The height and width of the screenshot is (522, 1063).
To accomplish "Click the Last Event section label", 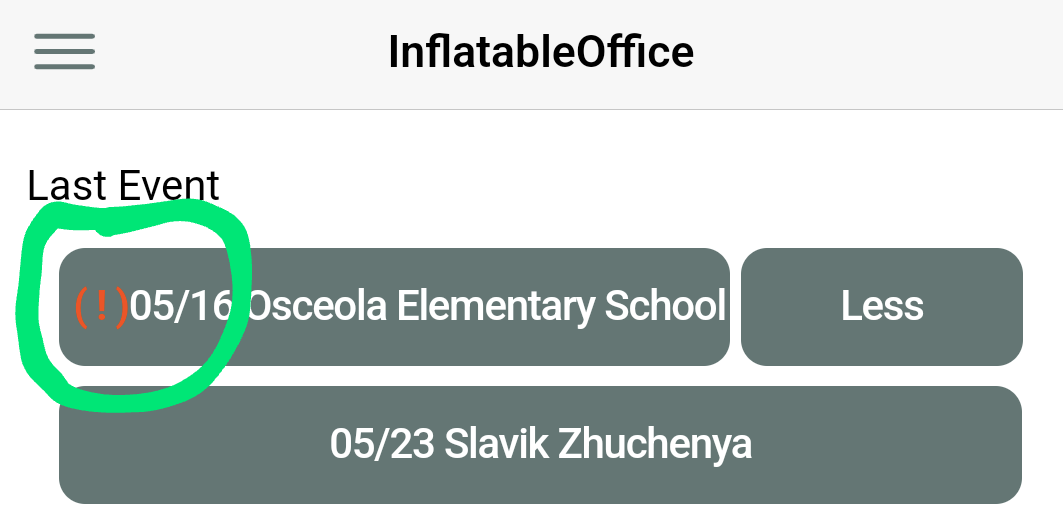I will (123, 186).
